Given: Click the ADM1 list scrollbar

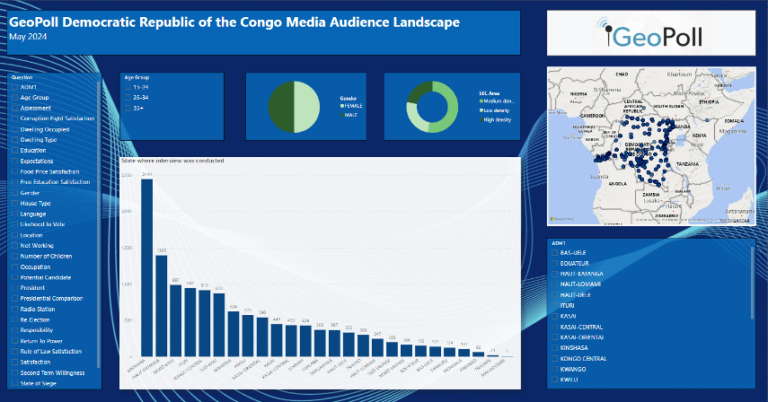Looking at the screenshot, I should pyautogui.click(x=753, y=280).
